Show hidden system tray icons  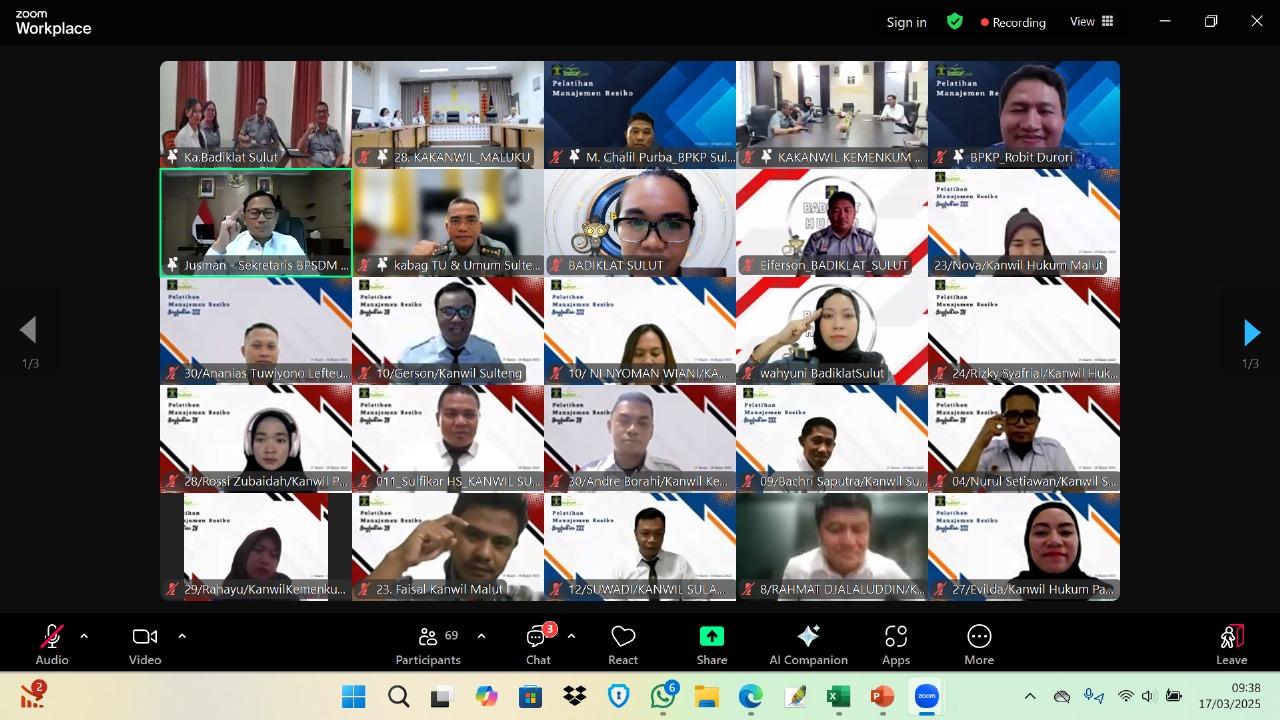point(1030,697)
